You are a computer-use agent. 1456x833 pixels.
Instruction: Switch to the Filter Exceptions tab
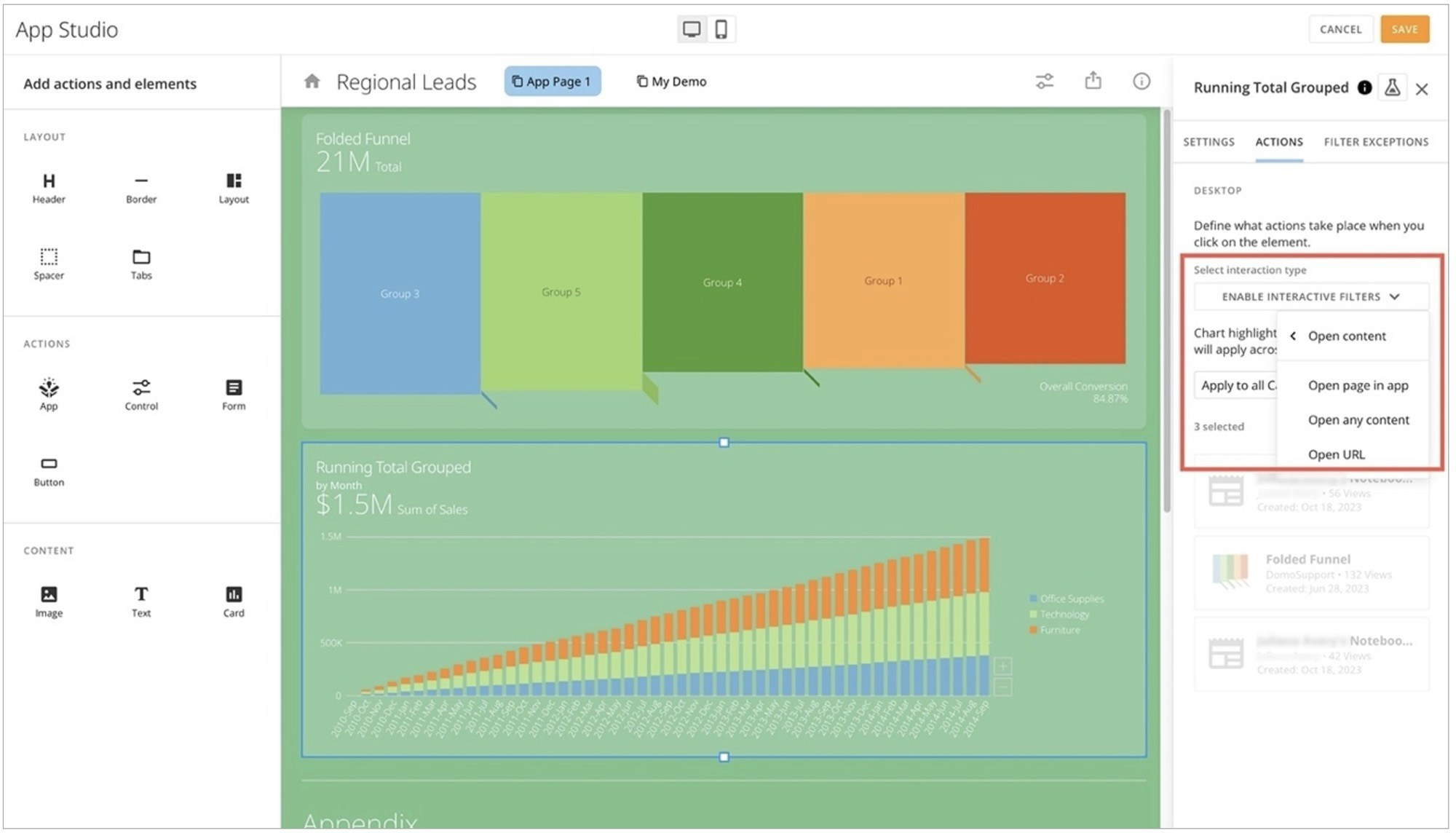pos(1375,142)
